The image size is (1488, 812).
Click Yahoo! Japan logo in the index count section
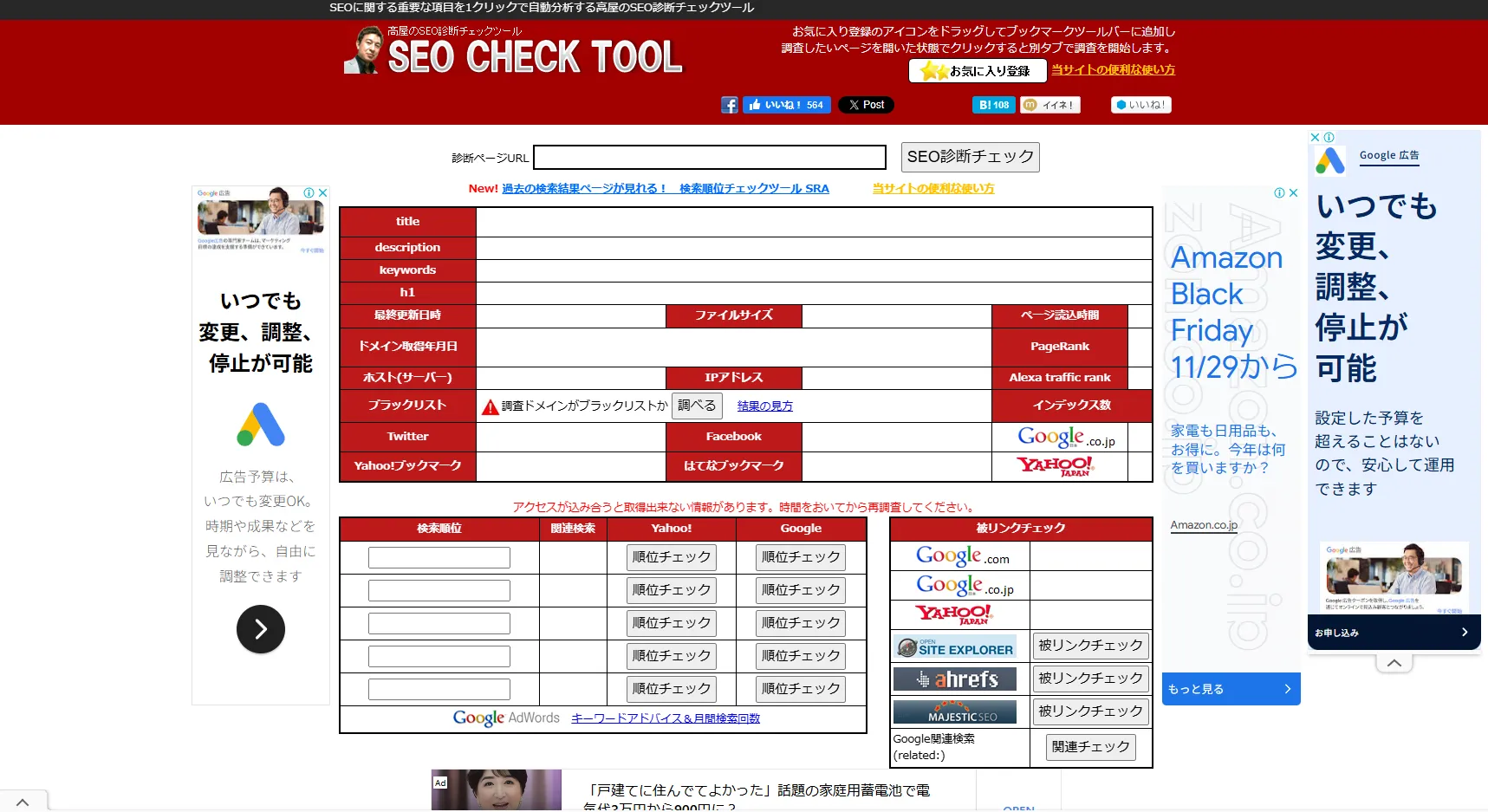[1056, 466]
